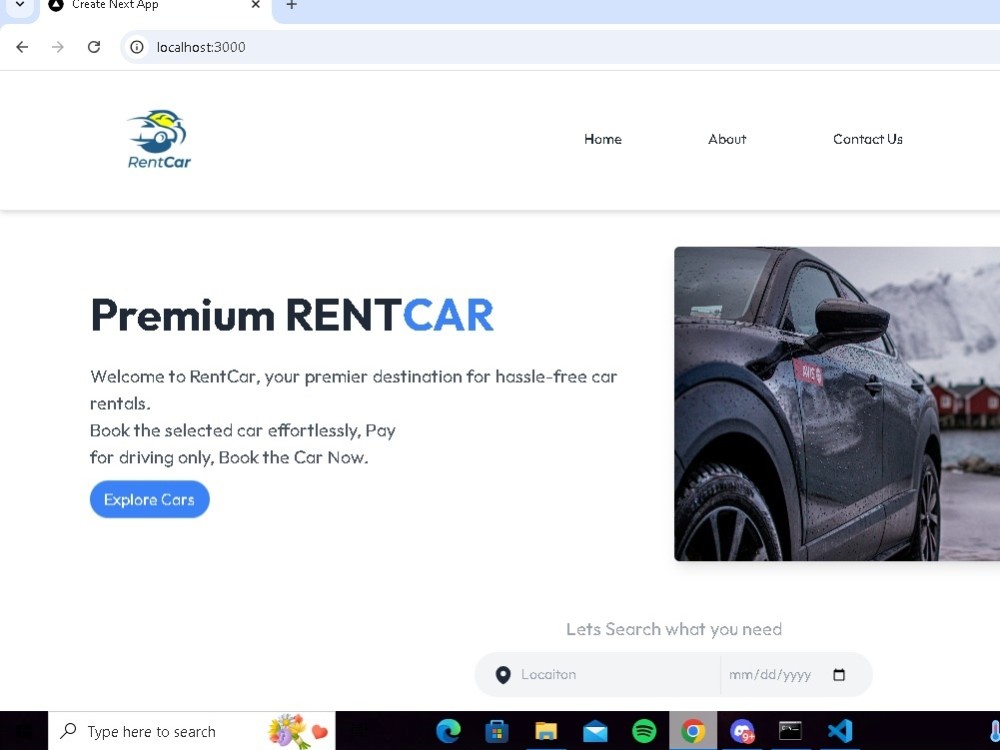Viewport: 1000px width, 750px height.
Task: Click the Explore Cars button
Action: tap(149, 499)
